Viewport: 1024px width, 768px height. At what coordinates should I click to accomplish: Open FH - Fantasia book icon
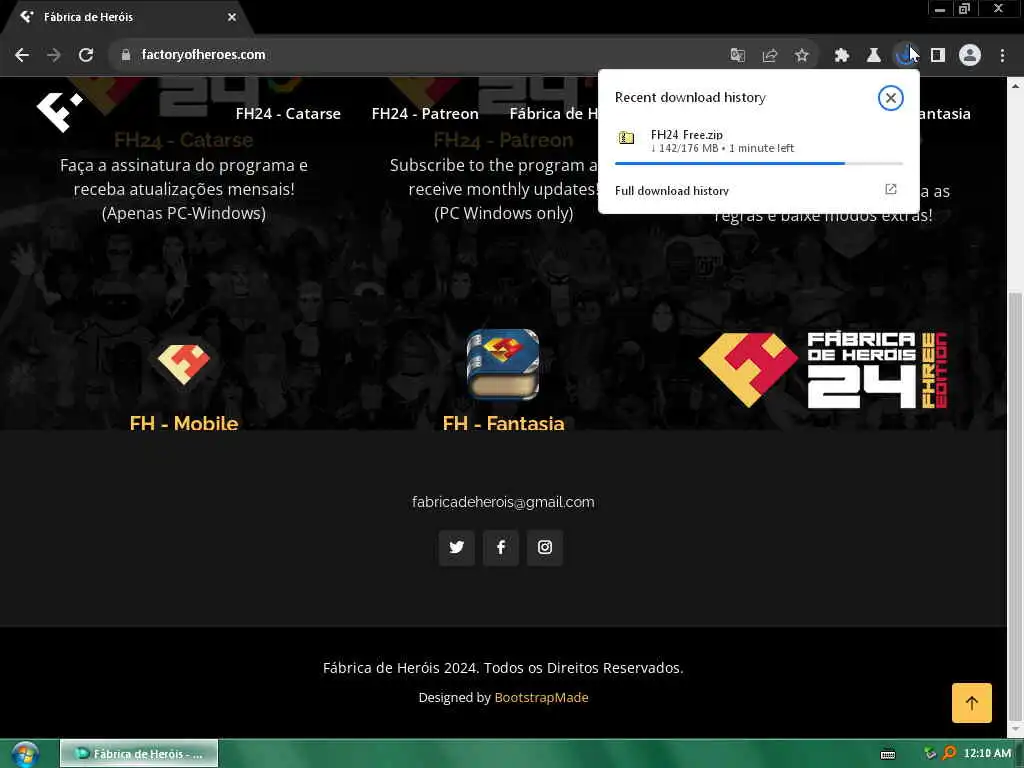click(503, 364)
